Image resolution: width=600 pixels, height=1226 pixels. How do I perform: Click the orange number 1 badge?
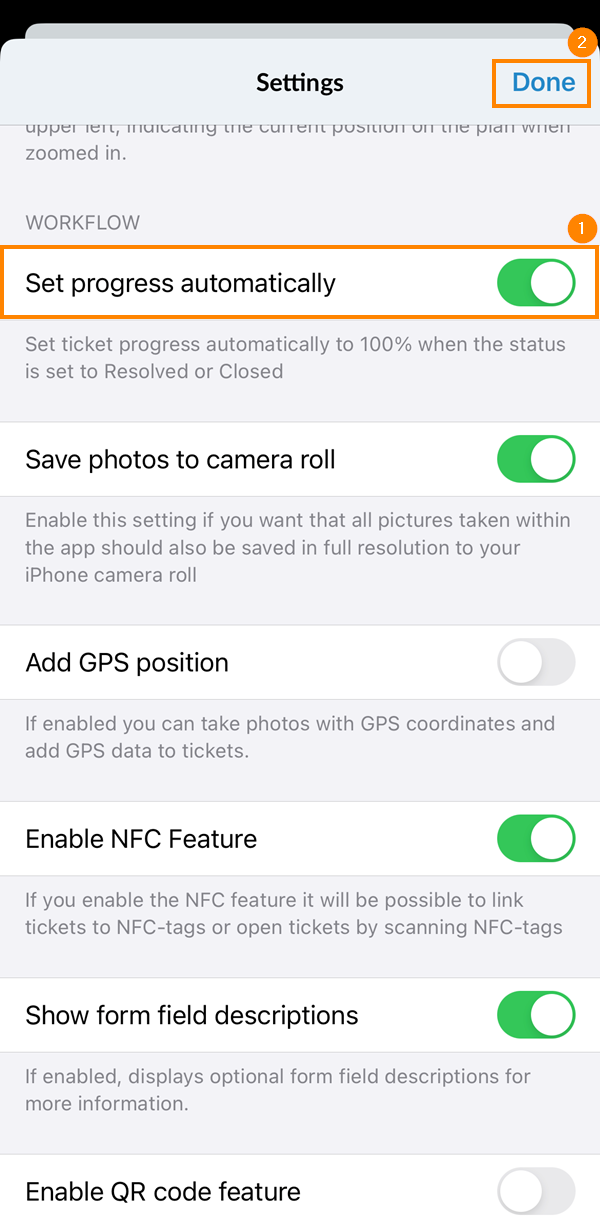582,229
